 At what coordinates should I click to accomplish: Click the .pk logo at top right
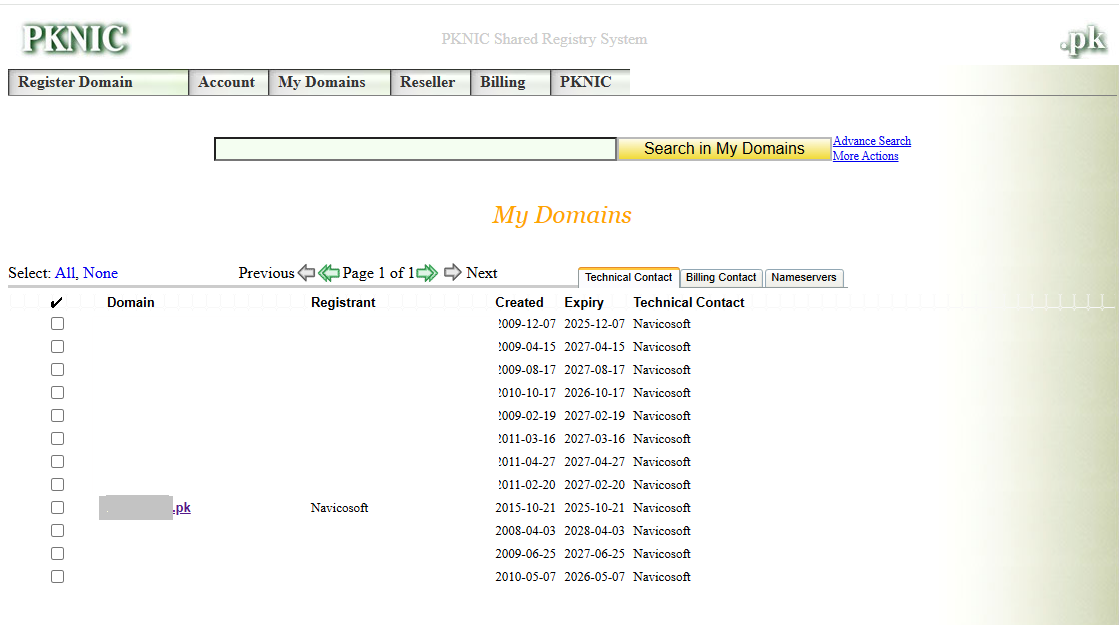point(1082,41)
